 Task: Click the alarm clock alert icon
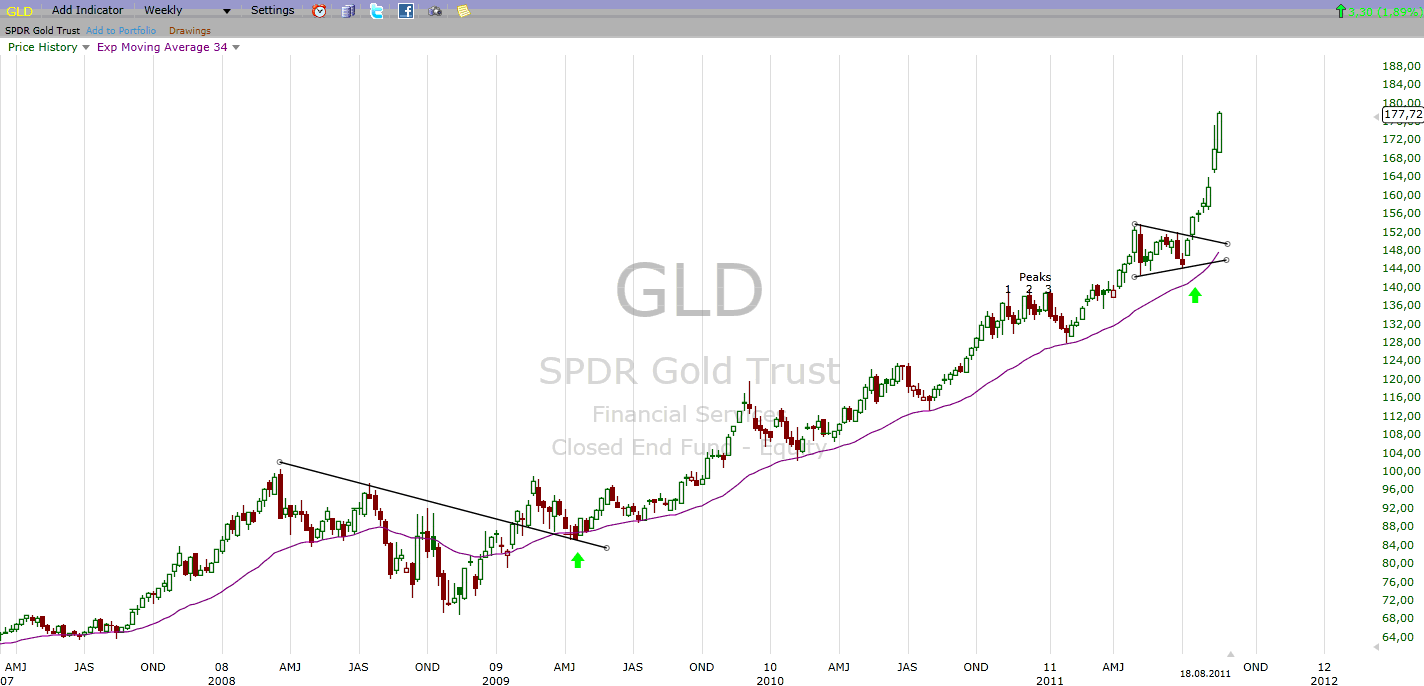[319, 11]
